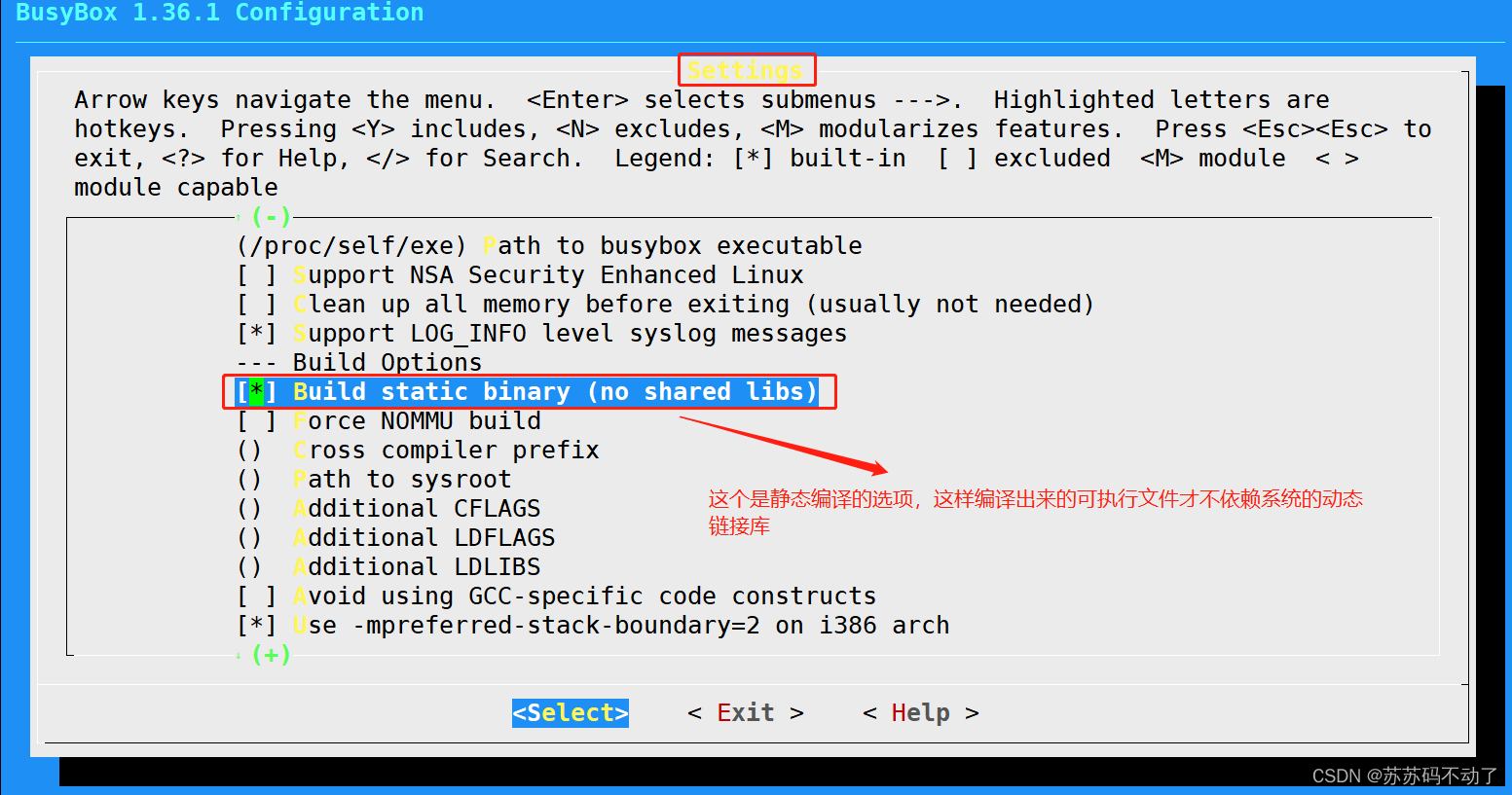Select Additional CFLAGS entry
1512x795 pixels.
point(388,509)
